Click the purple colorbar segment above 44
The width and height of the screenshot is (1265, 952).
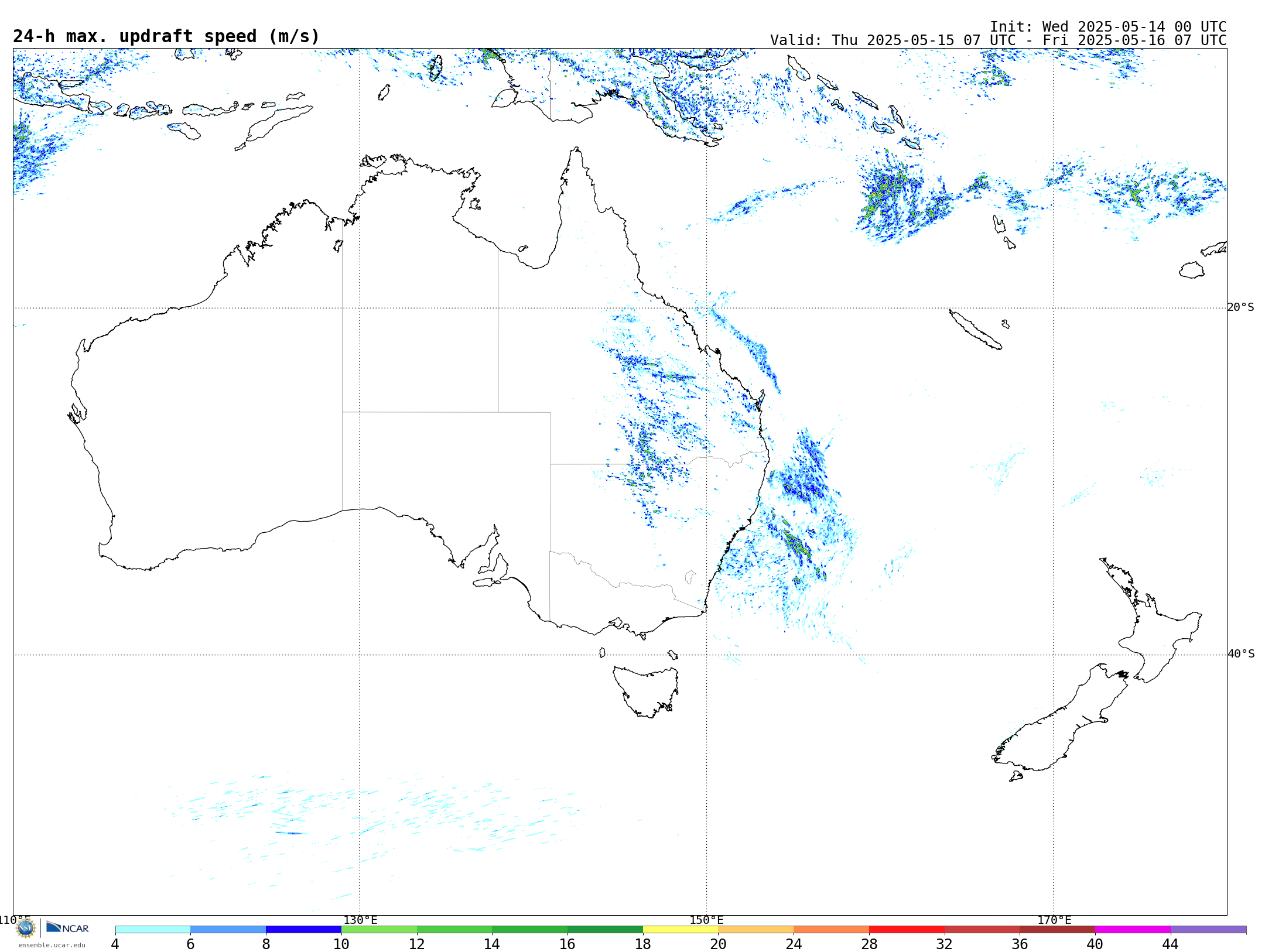tap(1208, 929)
